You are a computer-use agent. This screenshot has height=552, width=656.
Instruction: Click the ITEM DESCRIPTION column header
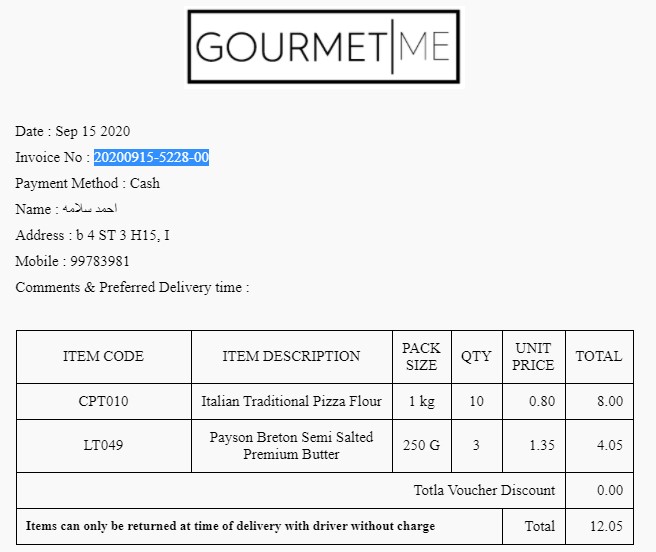pos(291,356)
